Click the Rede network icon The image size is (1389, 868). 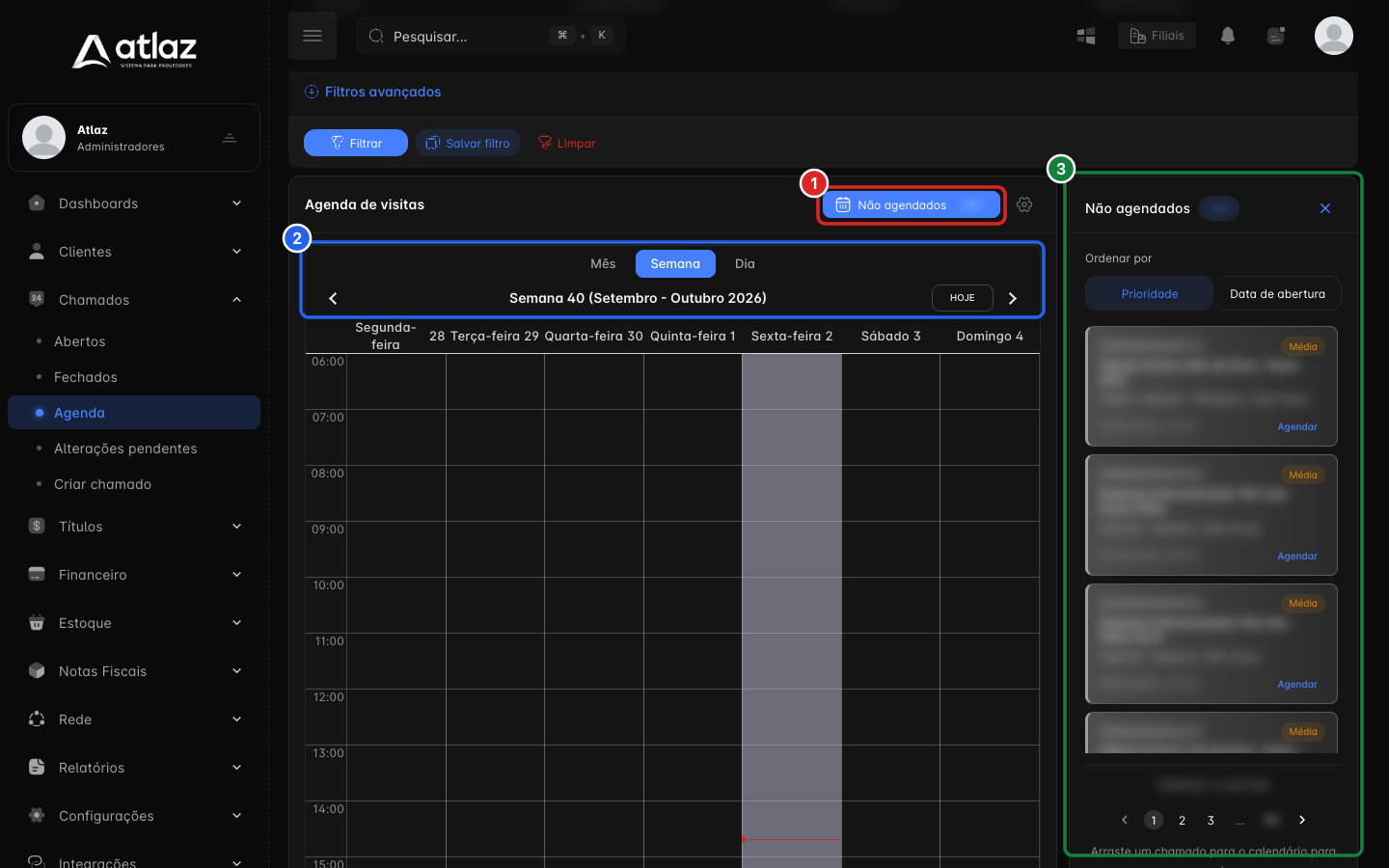[x=37, y=719]
